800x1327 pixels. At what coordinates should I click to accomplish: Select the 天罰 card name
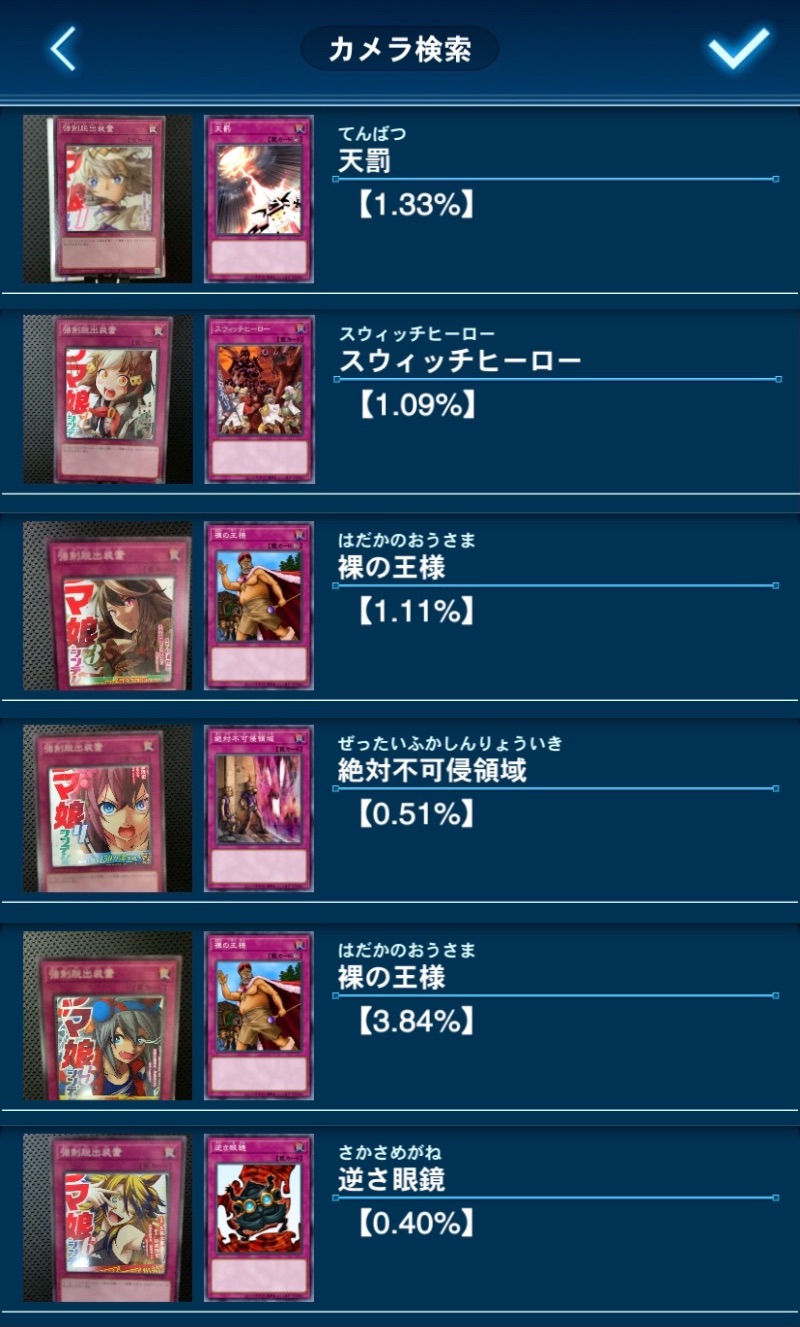pos(364,160)
